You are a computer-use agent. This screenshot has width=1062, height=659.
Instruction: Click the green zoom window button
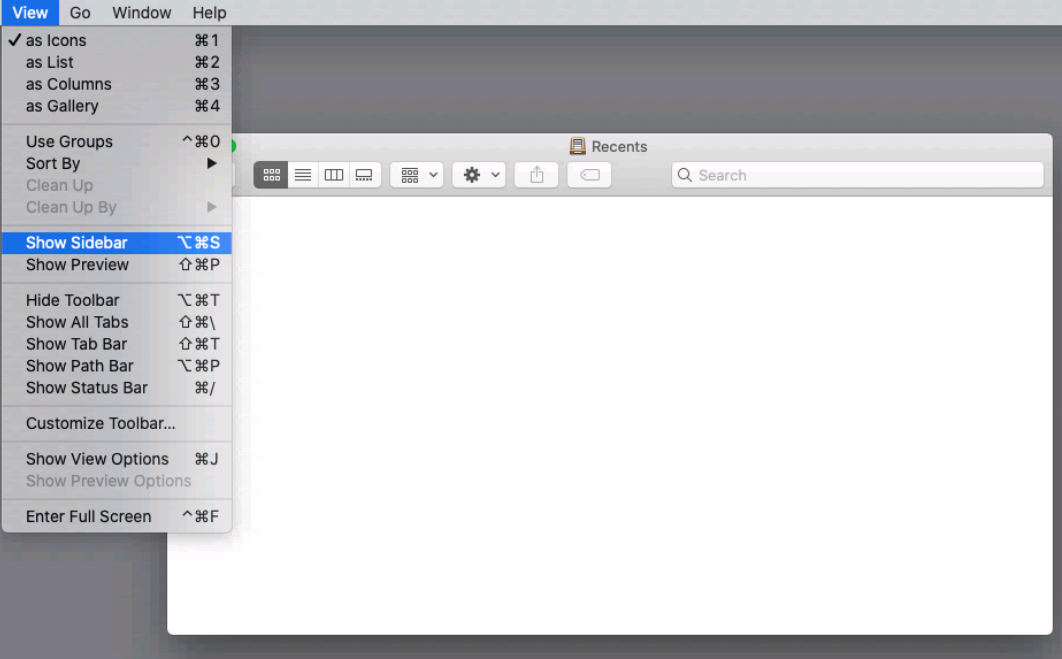(x=232, y=146)
